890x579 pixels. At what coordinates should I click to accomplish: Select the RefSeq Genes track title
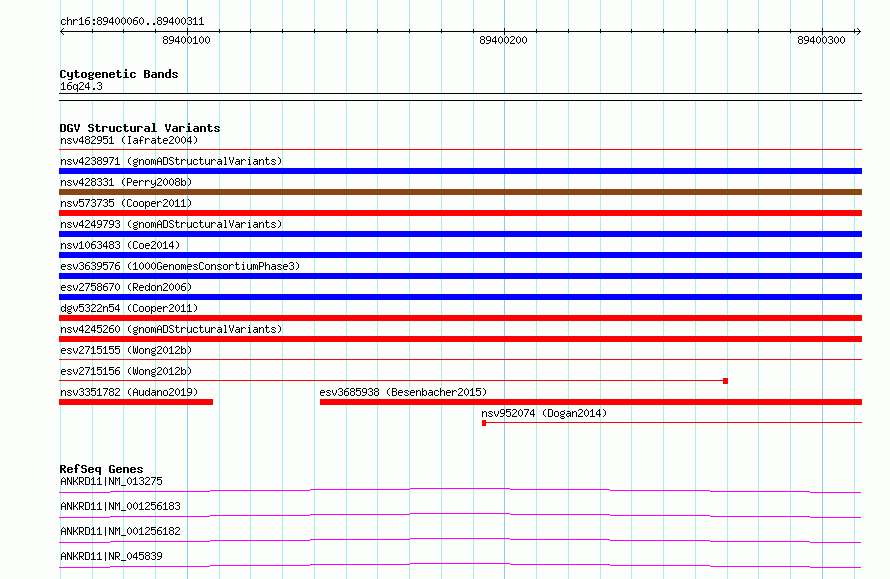point(101,469)
